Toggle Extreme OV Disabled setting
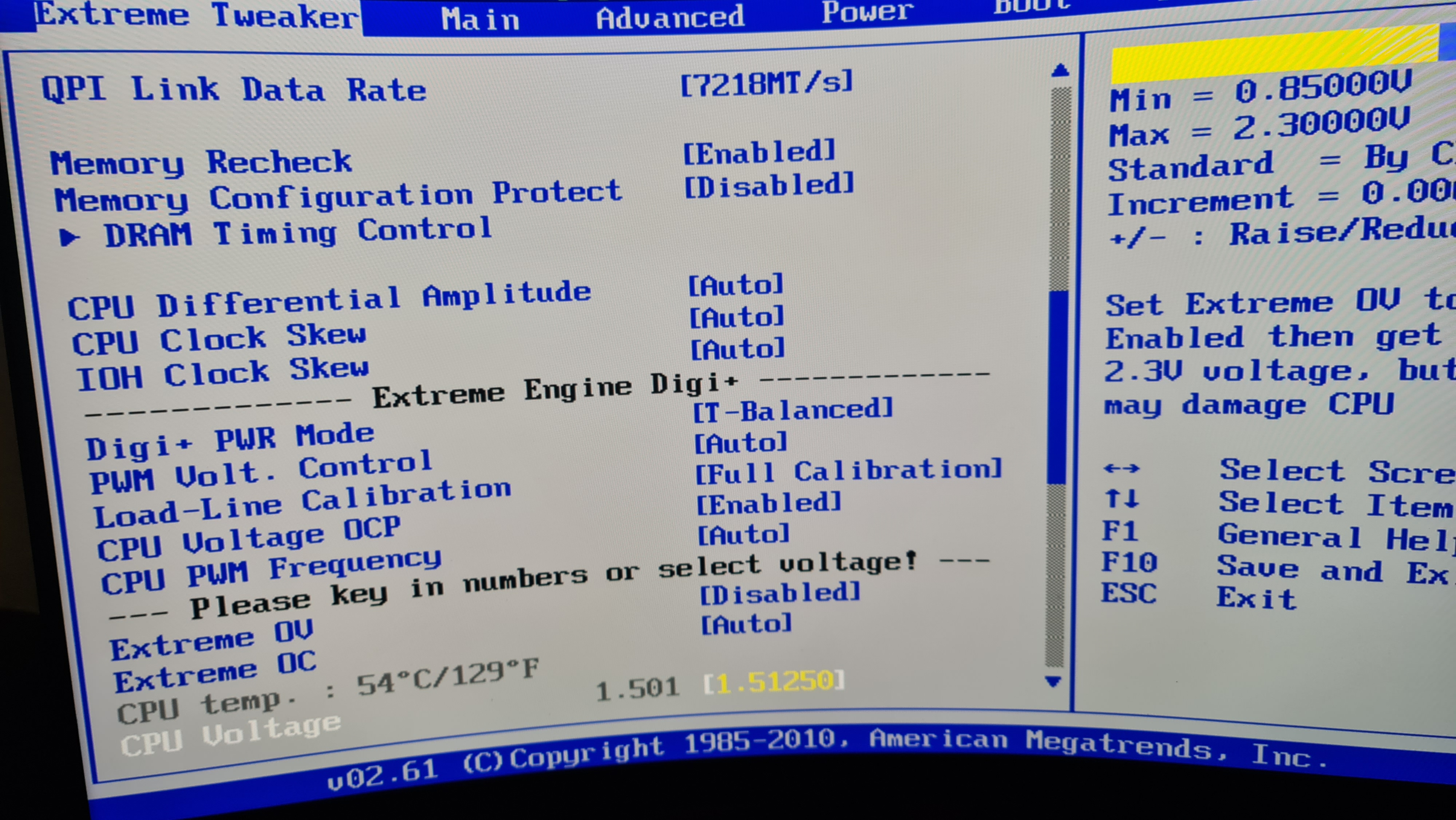The width and height of the screenshot is (1456, 820). pos(780,593)
